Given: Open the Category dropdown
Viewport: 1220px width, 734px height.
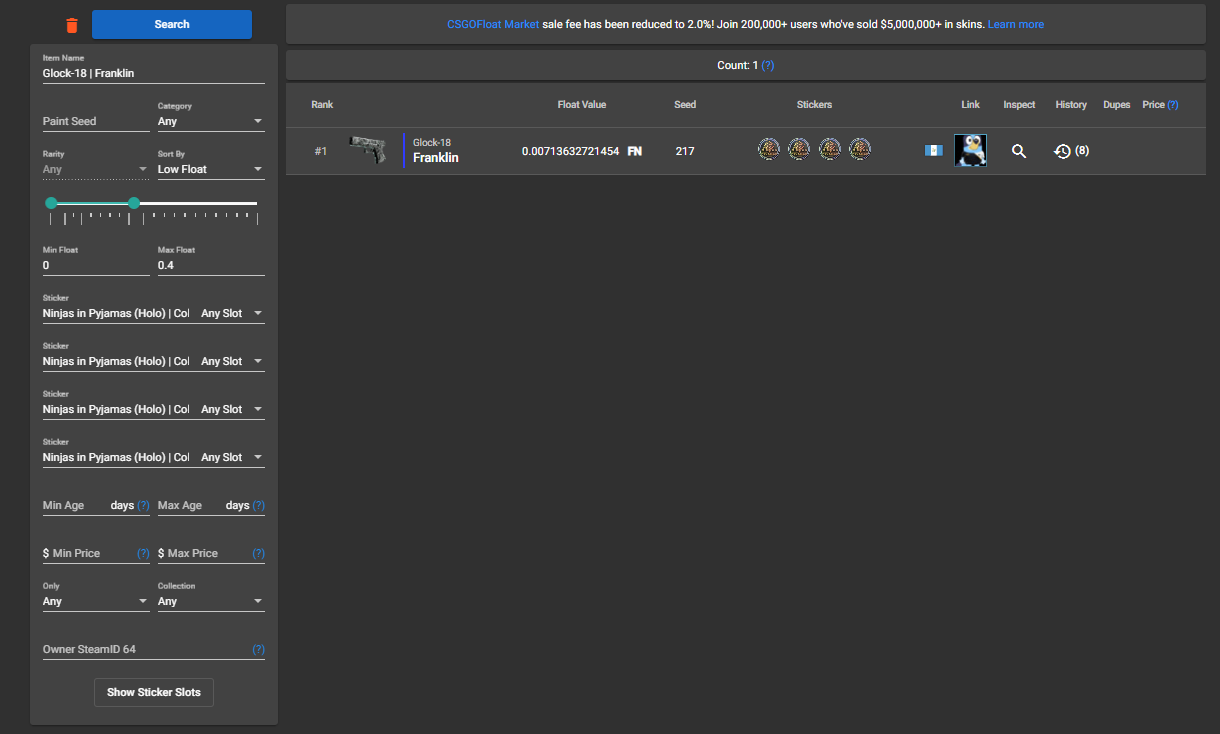Looking at the screenshot, I should tap(211, 121).
